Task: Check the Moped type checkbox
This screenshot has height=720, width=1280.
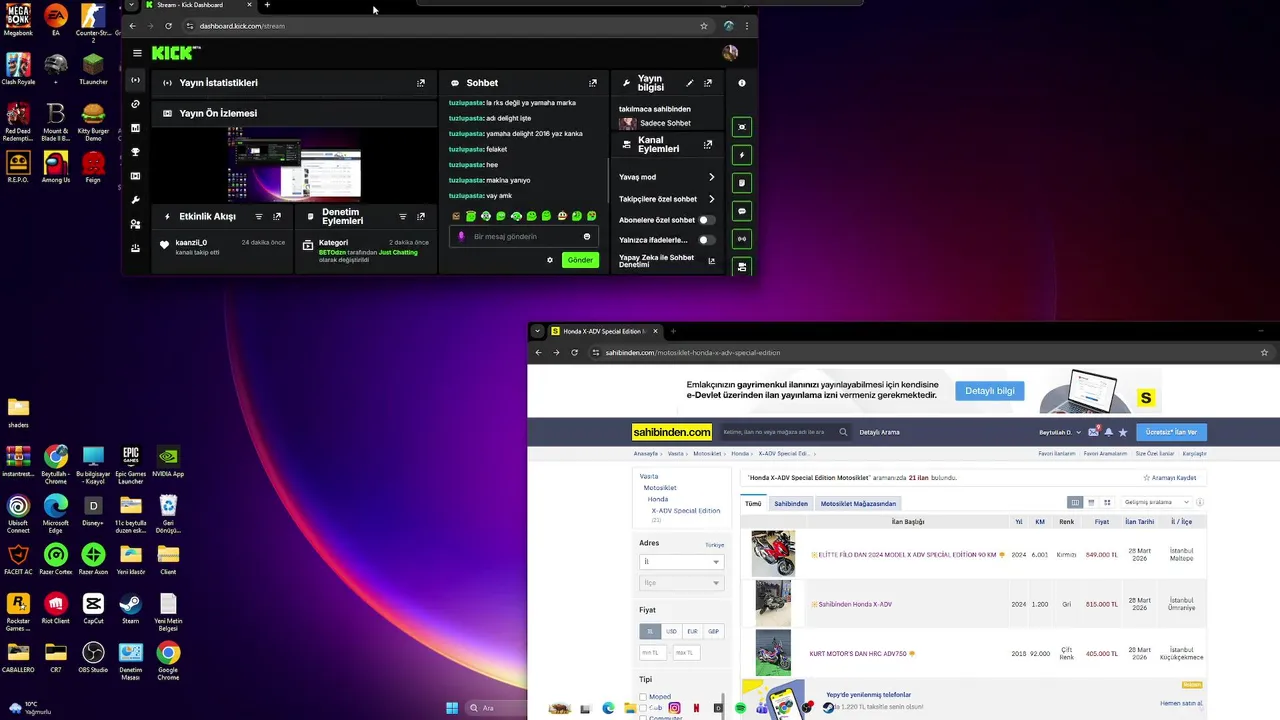Action: (x=643, y=697)
